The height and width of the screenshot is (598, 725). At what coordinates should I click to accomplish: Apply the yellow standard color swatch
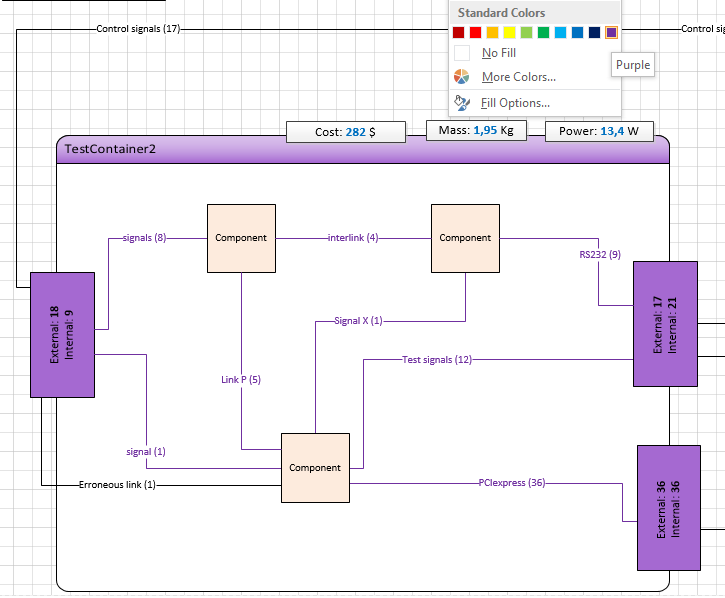tap(510, 32)
